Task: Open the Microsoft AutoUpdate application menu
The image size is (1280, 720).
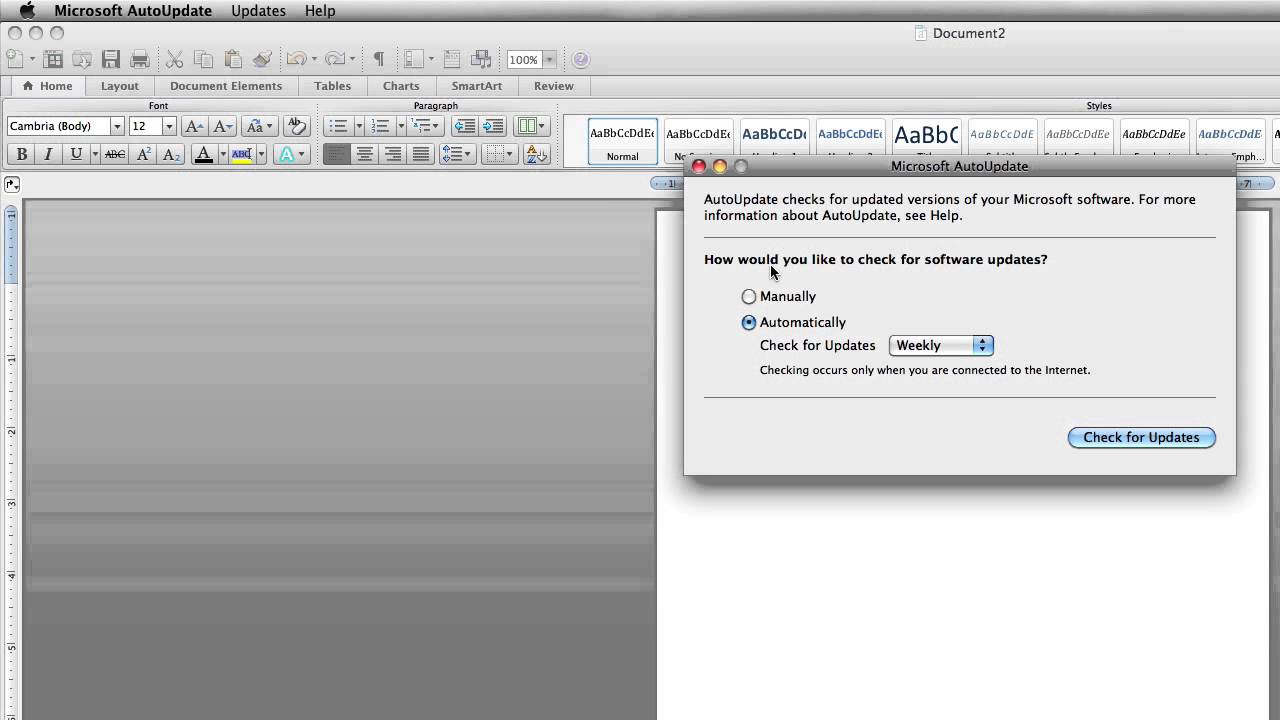Action: coord(133,10)
